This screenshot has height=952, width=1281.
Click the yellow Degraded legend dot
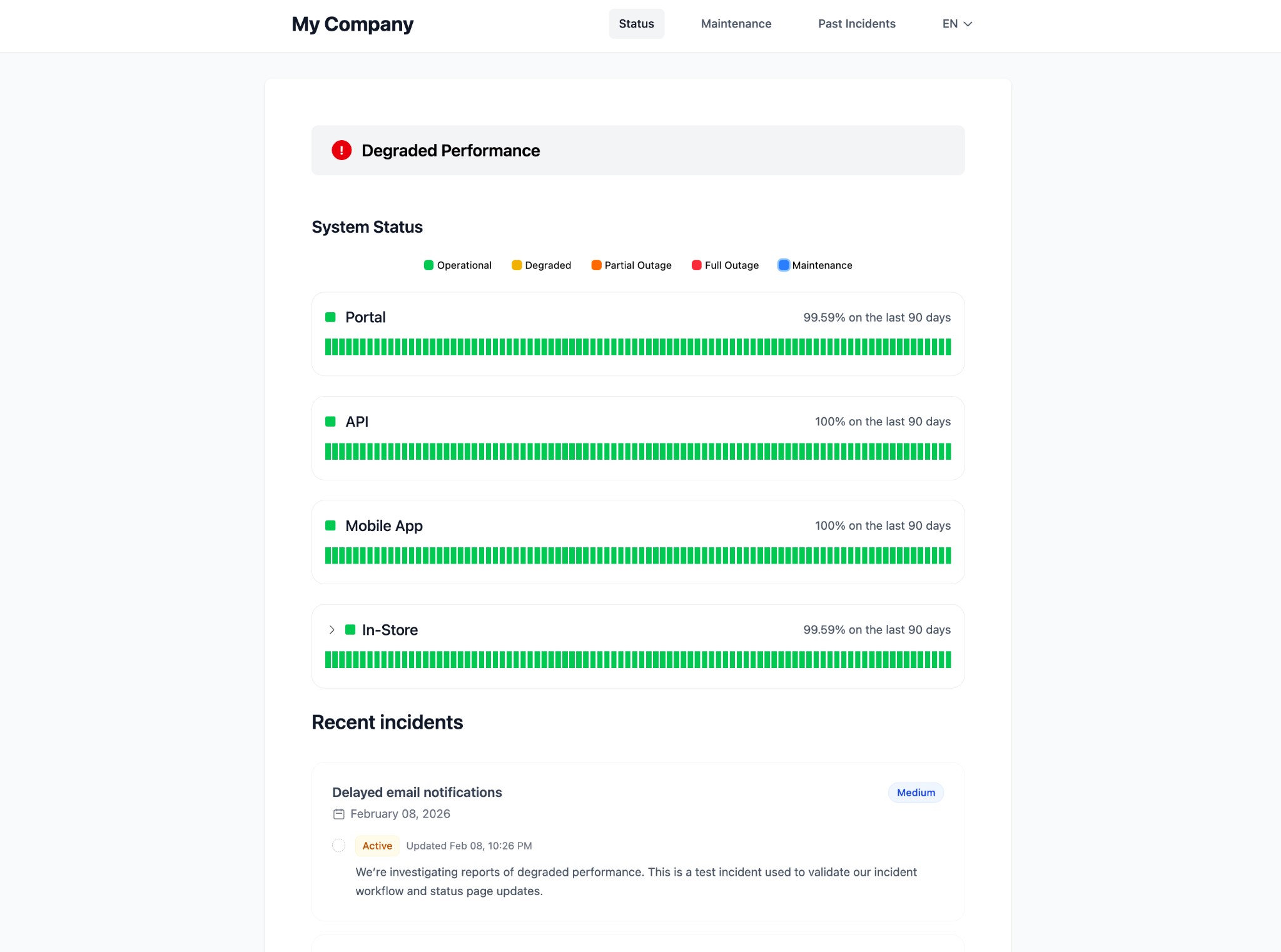tap(516, 265)
